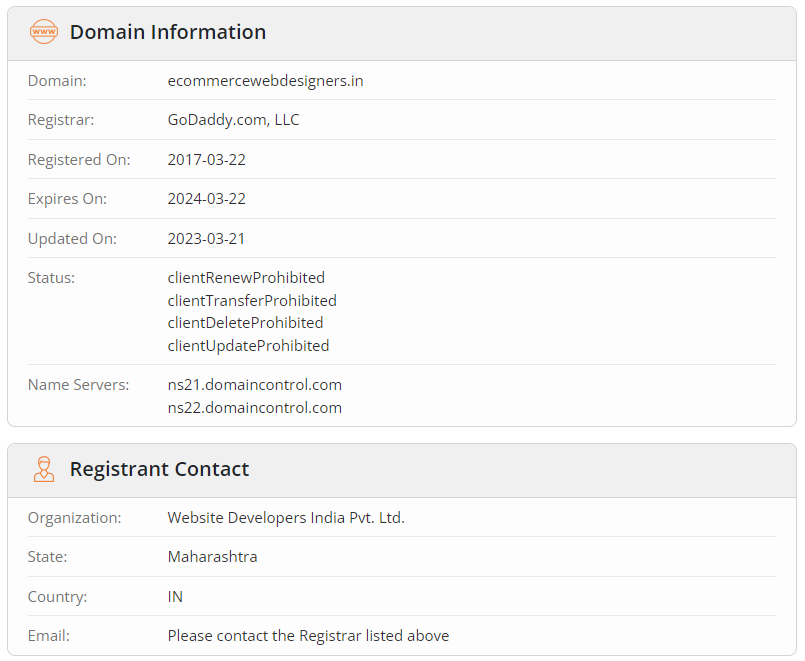Click the Registrant Contact person icon
Screen dimensions: 805x661
(x=44, y=469)
